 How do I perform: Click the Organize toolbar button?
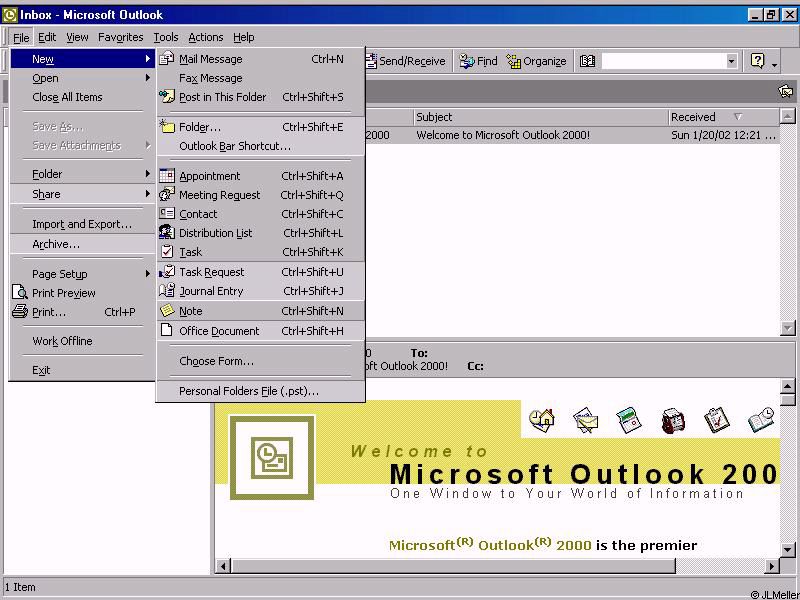[x=536, y=61]
